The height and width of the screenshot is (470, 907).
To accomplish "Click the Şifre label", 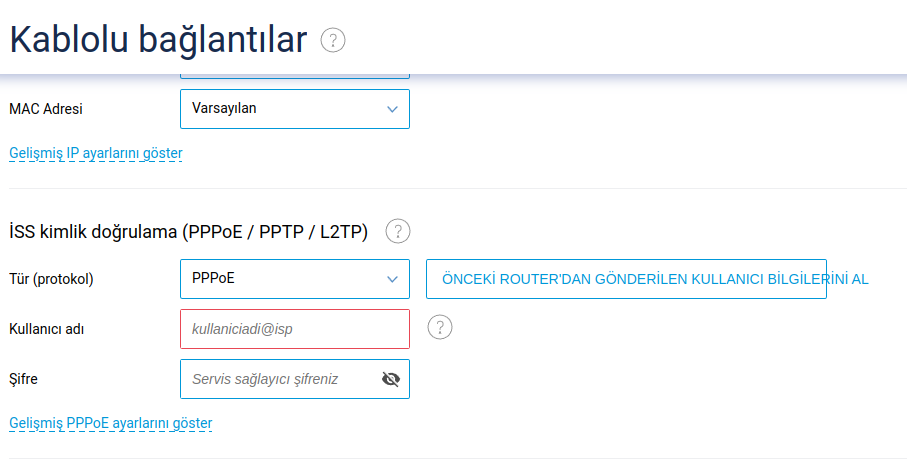I will [23, 379].
